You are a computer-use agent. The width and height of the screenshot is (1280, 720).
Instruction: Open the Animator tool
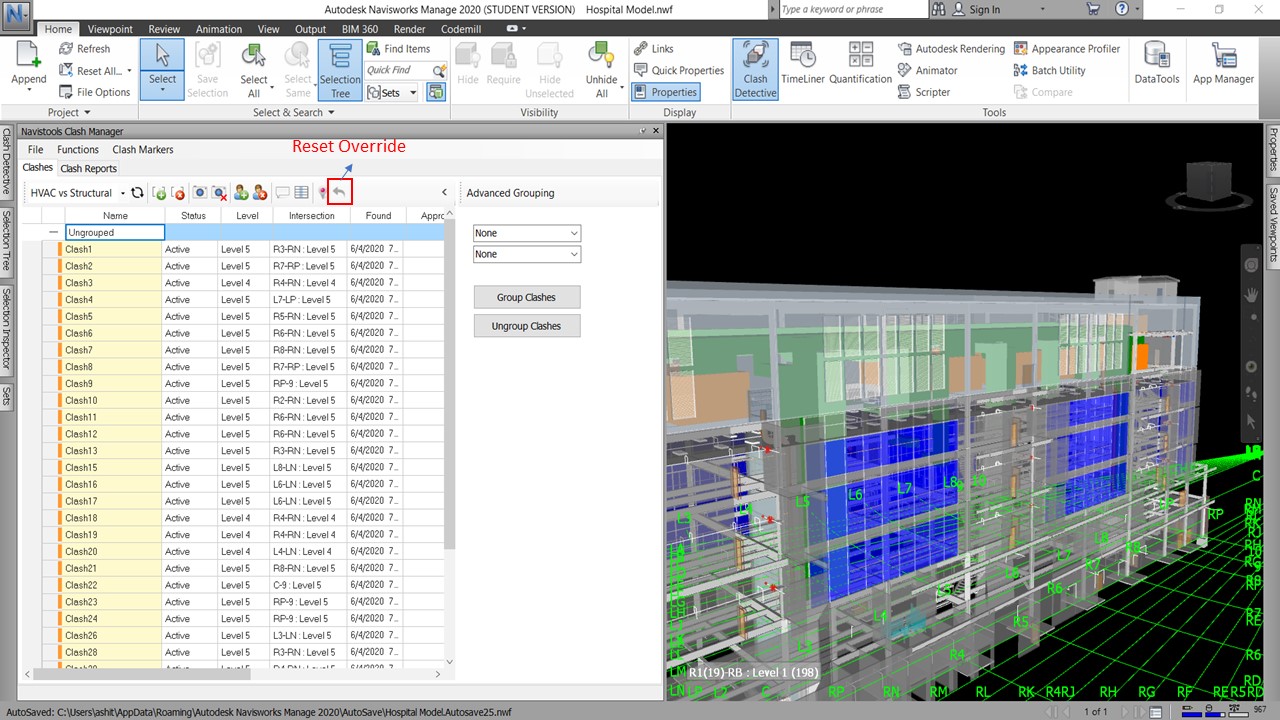click(927, 70)
